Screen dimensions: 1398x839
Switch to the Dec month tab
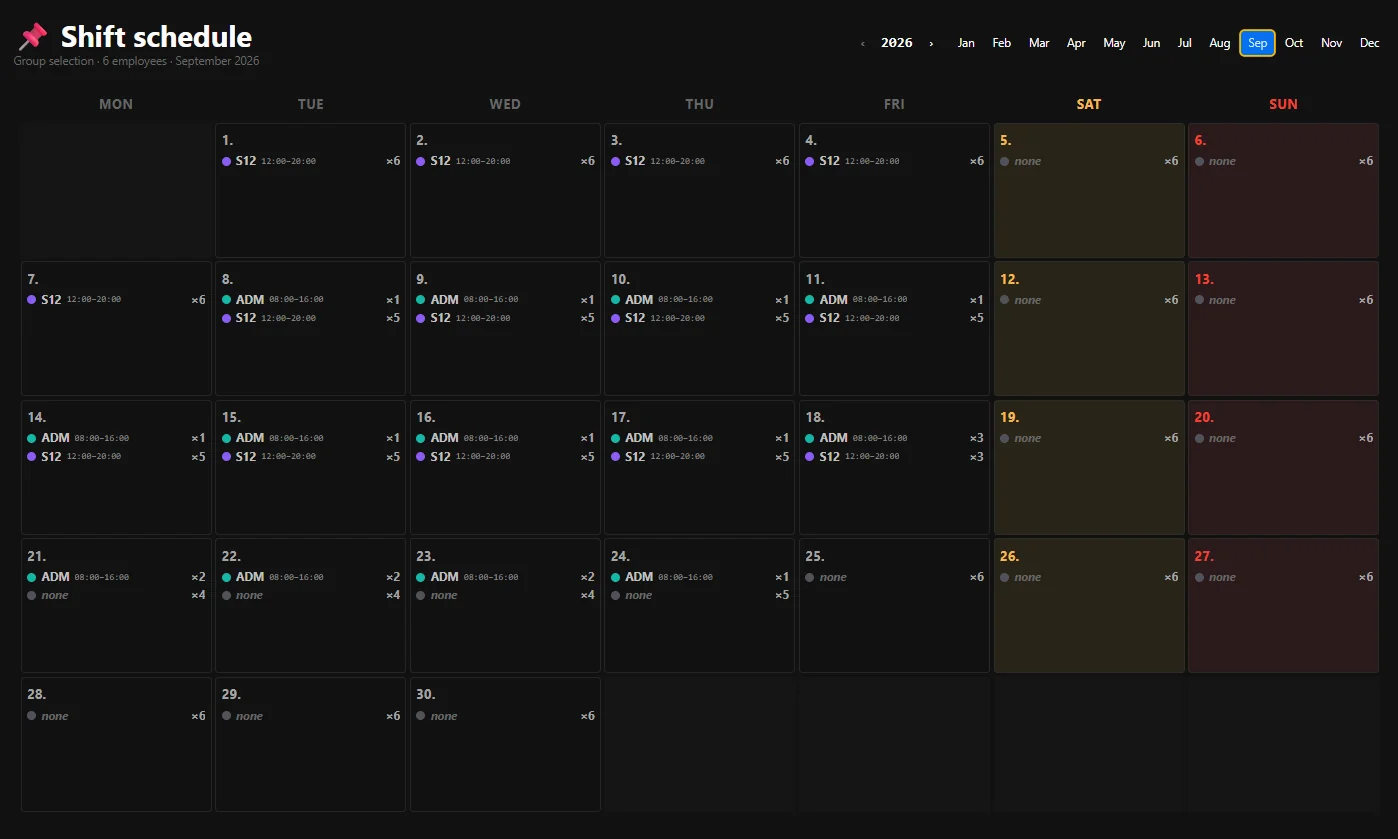(1369, 43)
